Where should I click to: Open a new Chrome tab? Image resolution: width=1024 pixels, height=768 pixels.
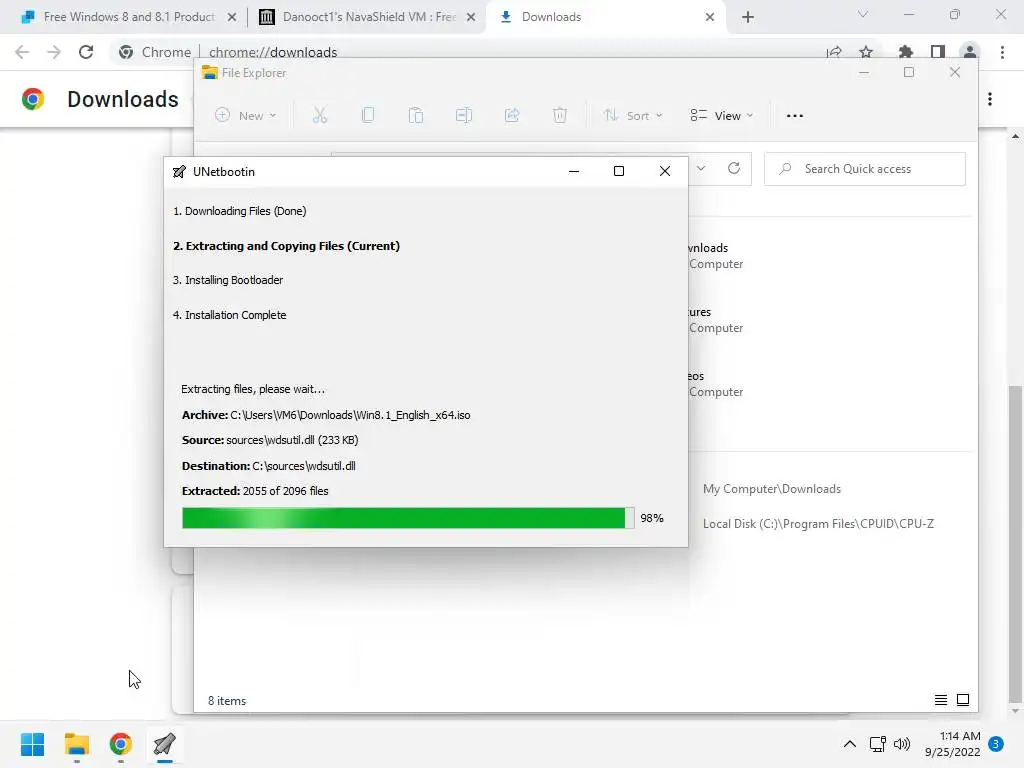click(x=748, y=17)
